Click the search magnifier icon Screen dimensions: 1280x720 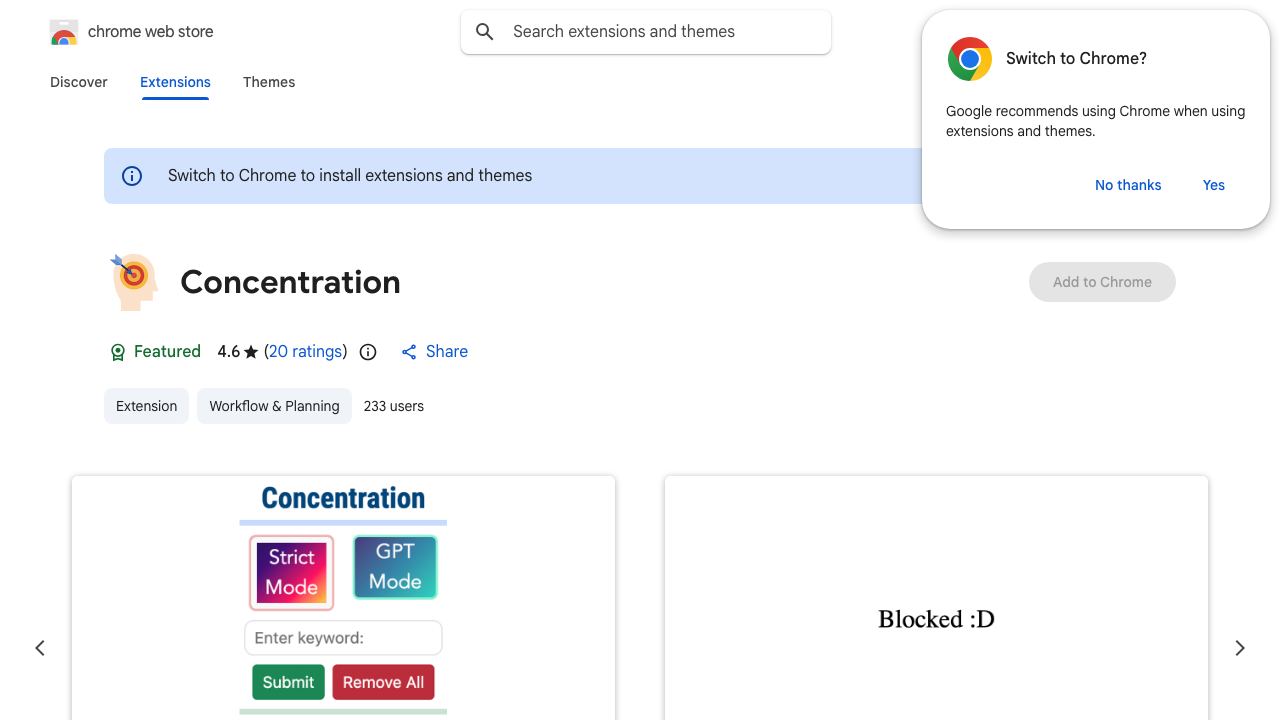tap(485, 32)
